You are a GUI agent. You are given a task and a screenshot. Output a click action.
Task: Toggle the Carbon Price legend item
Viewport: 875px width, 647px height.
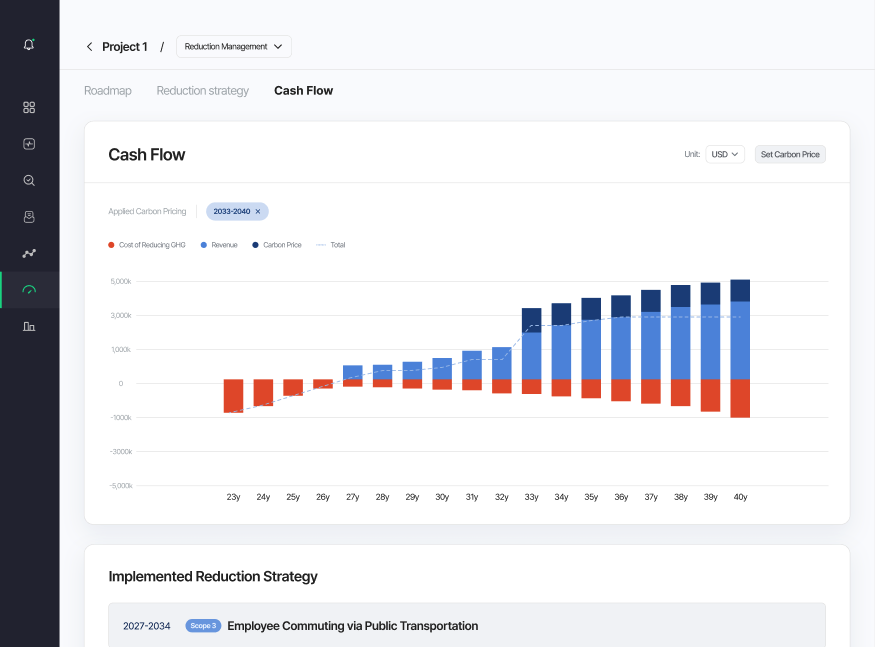pyautogui.click(x=277, y=245)
